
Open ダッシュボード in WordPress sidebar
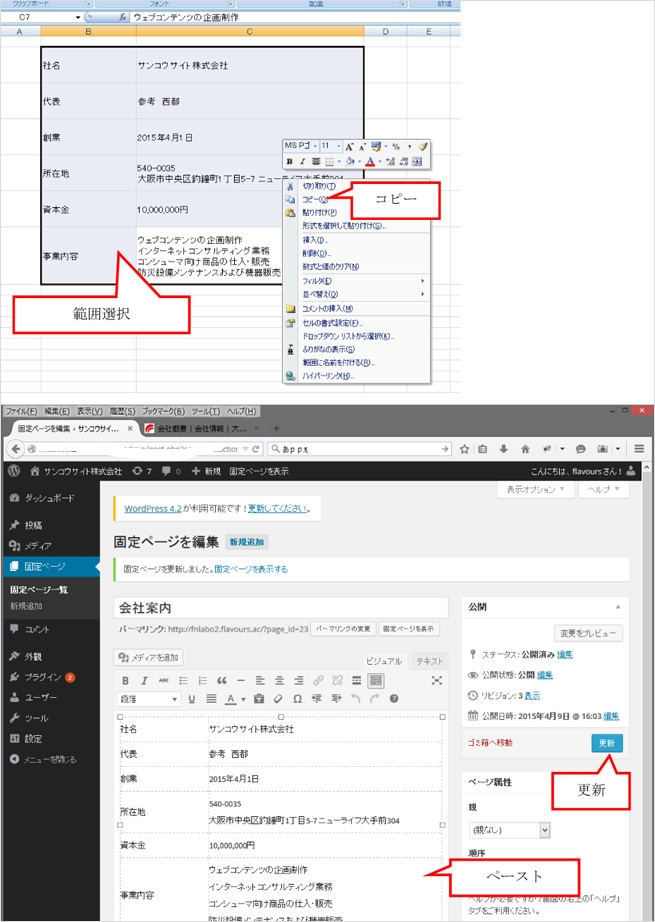tap(50, 498)
